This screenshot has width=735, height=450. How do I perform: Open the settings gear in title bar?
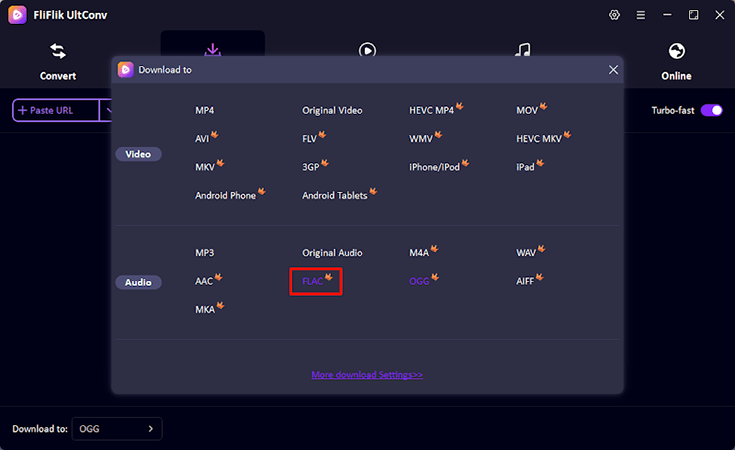coord(614,15)
